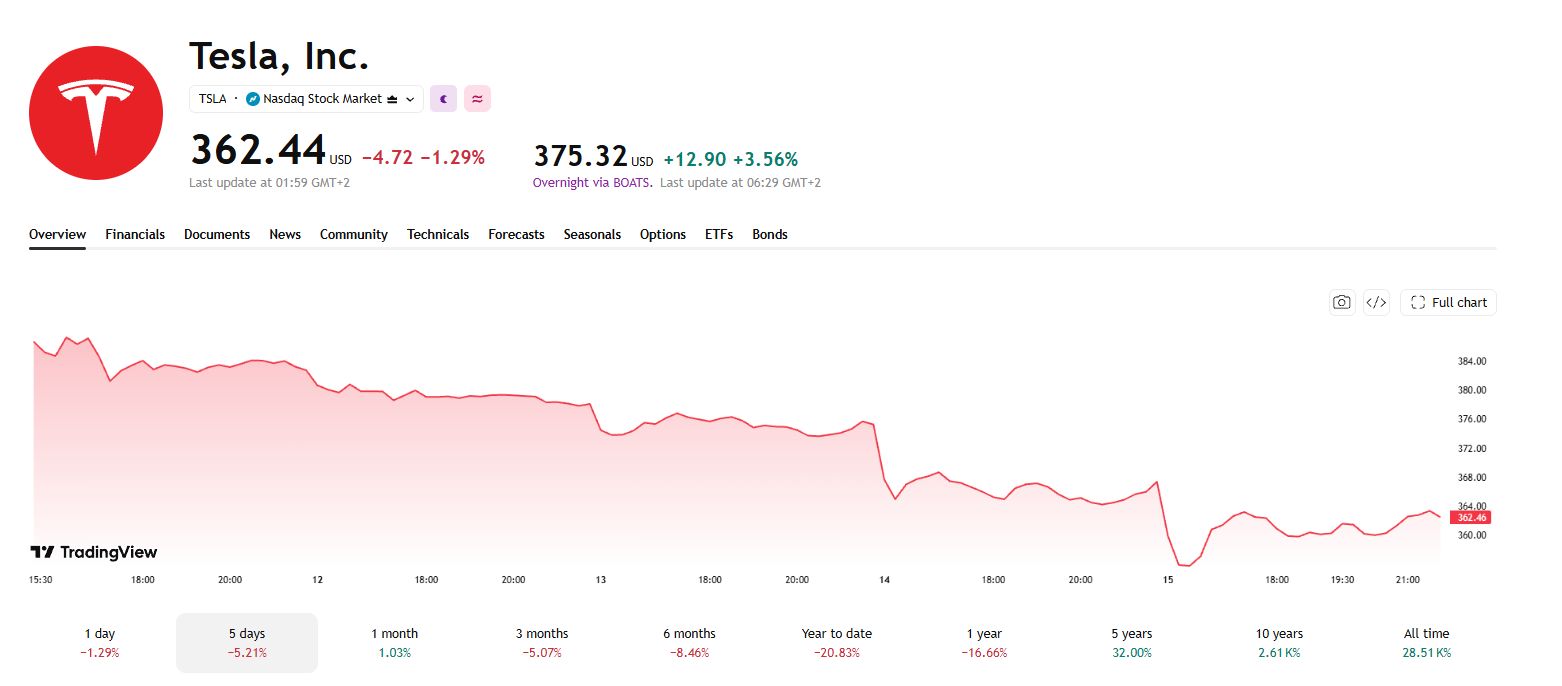Open the Overnight via BOATS link
The image size is (1562, 686).
(592, 183)
